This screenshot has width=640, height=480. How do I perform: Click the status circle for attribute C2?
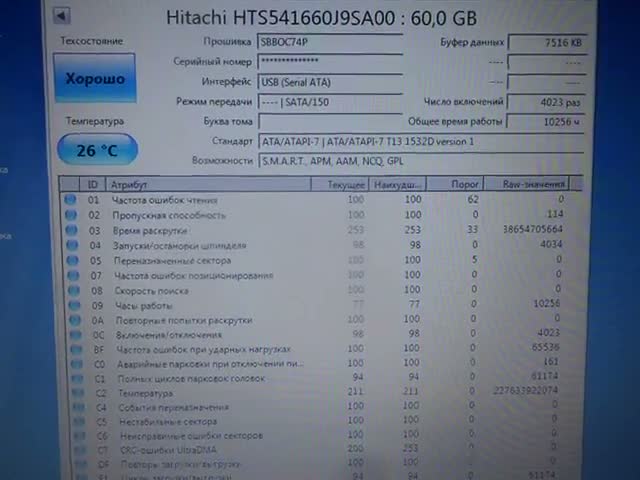pyautogui.click(x=71, y=393)
